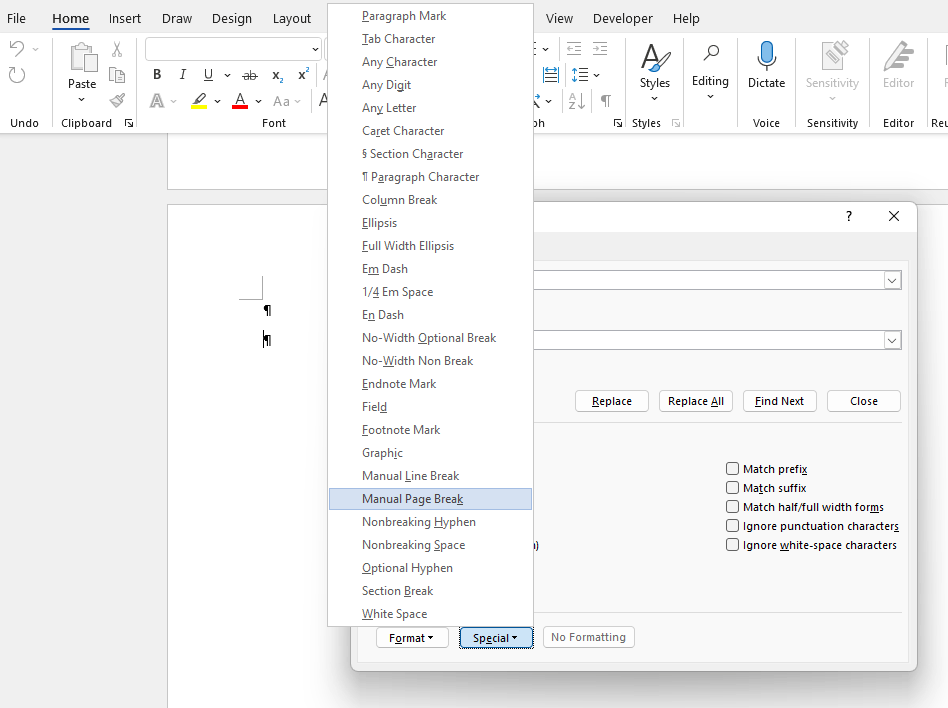This screenshot has width=948, height=708.
Task: Click the Find Next button
Action: pos(779,401)
